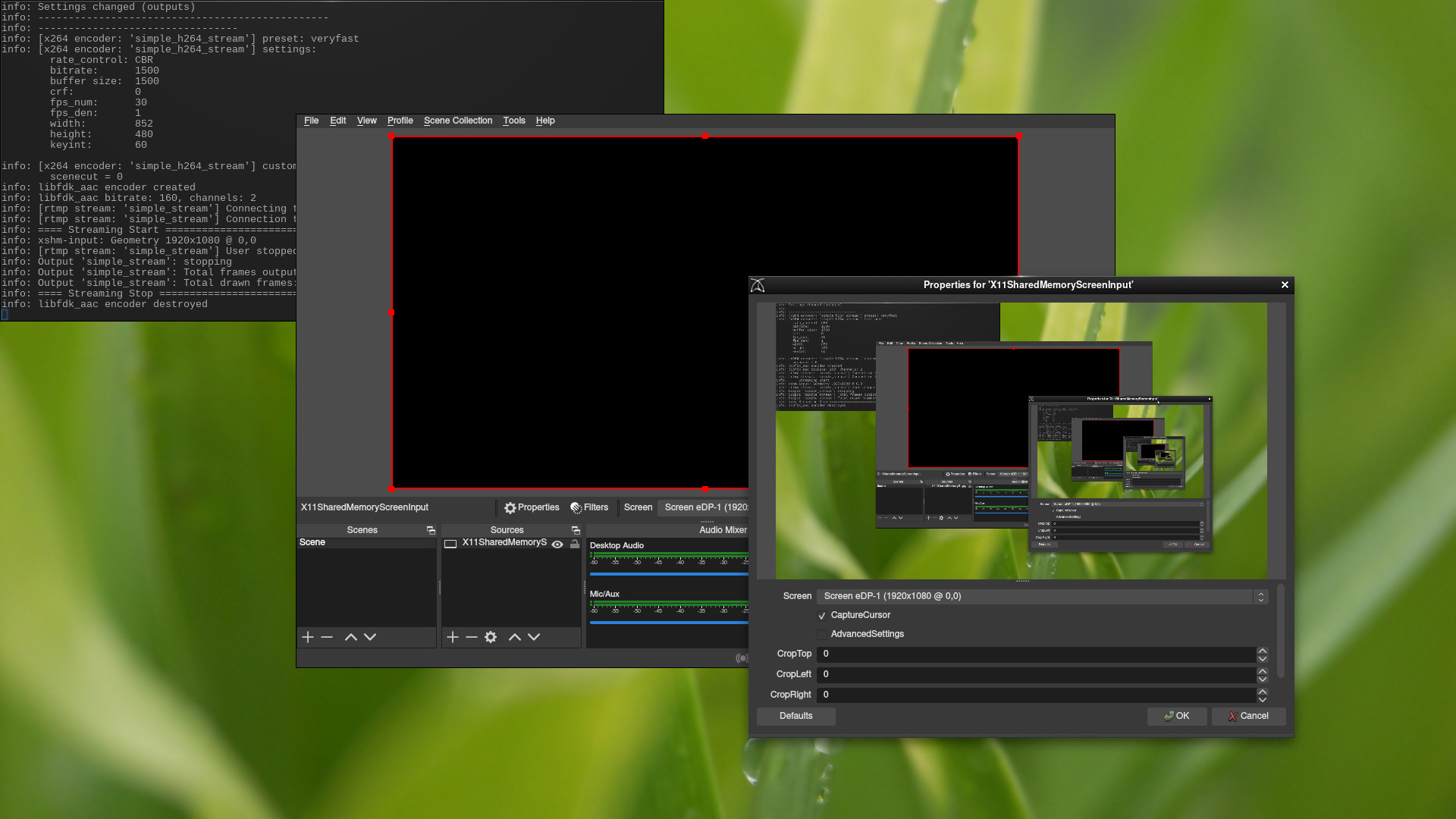Screen dimensions: 1456x819
Task: Click left-middle red handle of preview source
Action: coord(391,312)
